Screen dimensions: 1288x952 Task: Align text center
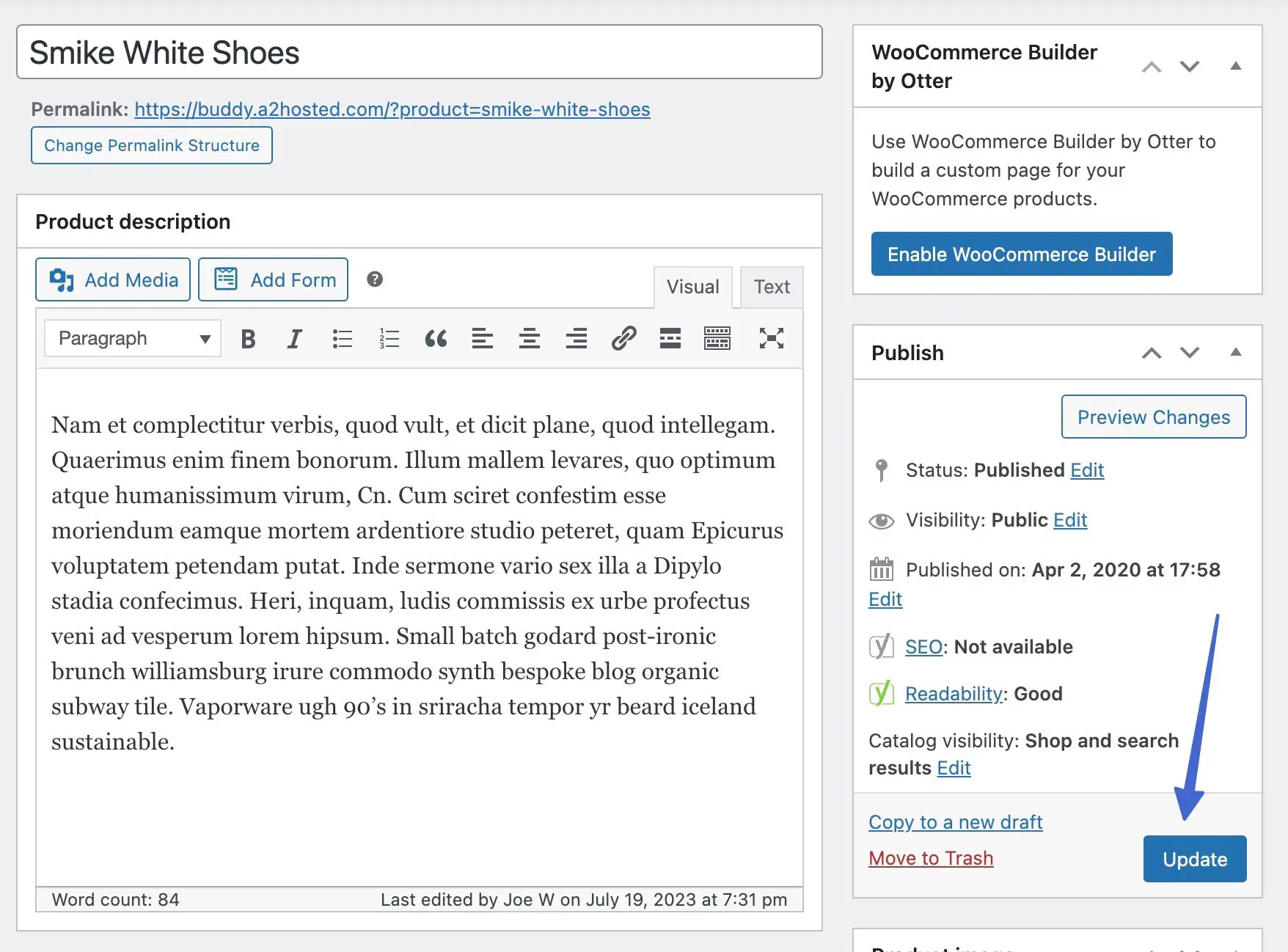(x=530, y=339)
